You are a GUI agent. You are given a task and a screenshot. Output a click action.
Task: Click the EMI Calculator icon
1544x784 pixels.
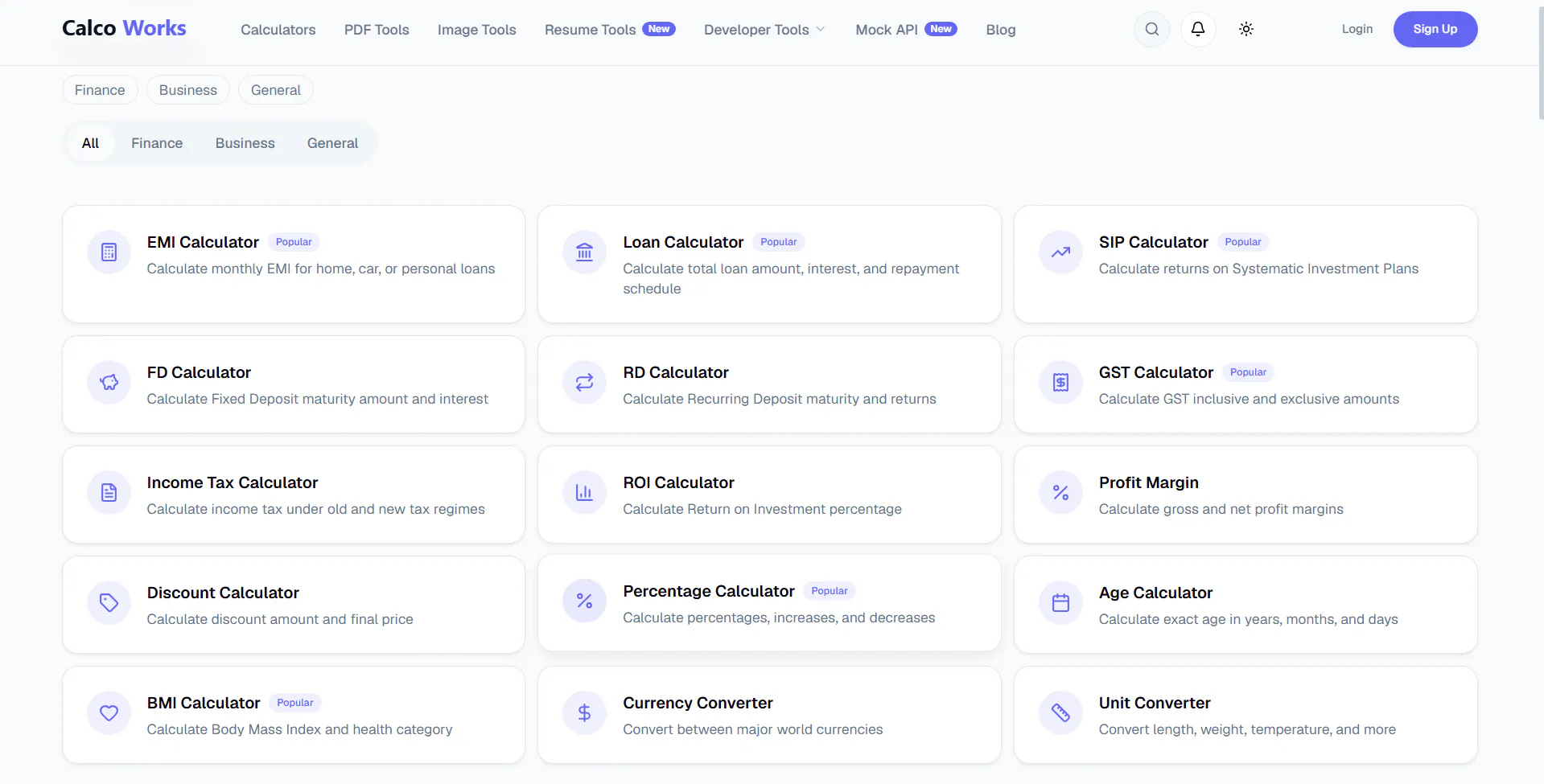pyautogui.click(x=109, y=252)
